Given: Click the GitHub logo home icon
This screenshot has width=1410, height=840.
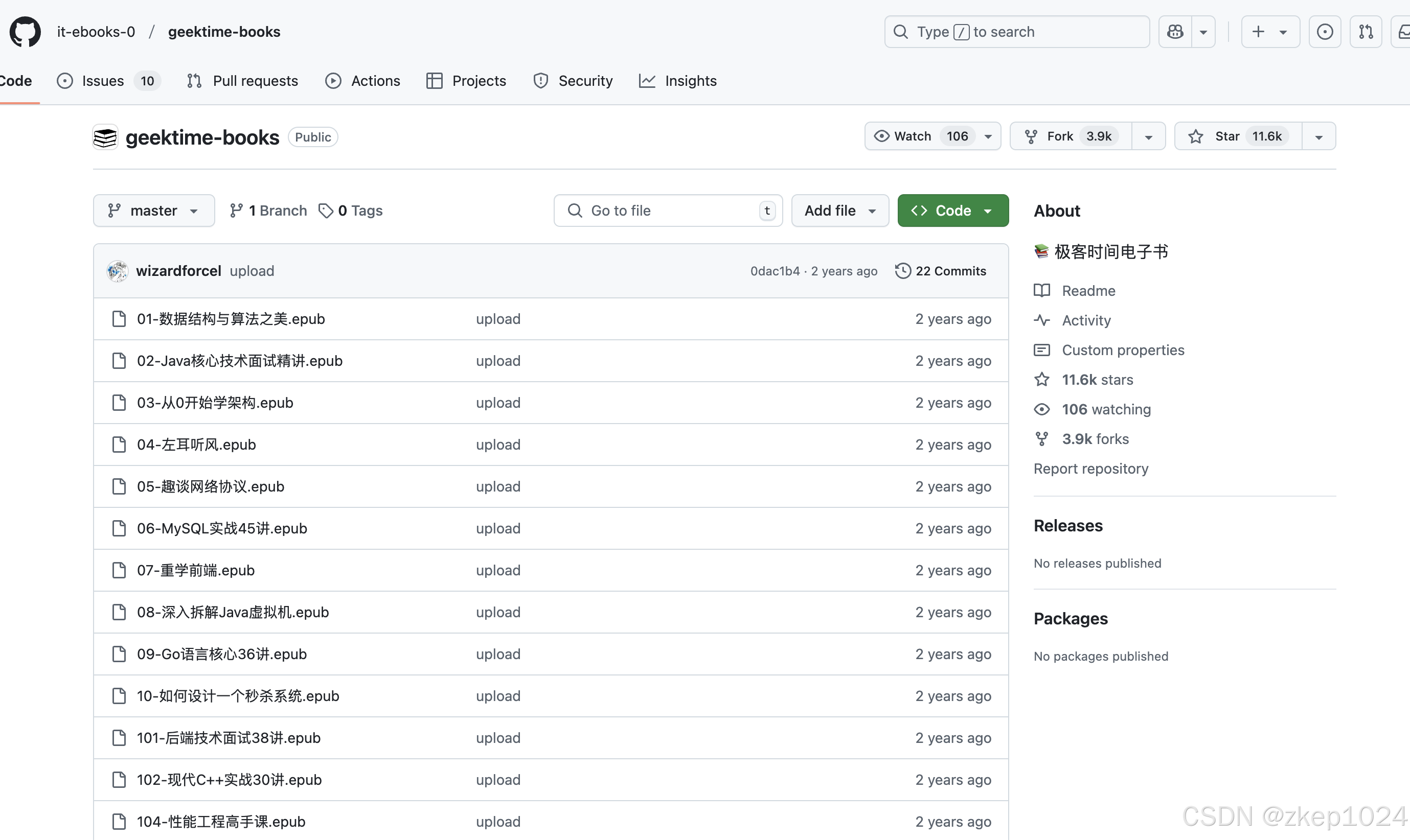Looking at the screenshot, I should coord(25,32).
